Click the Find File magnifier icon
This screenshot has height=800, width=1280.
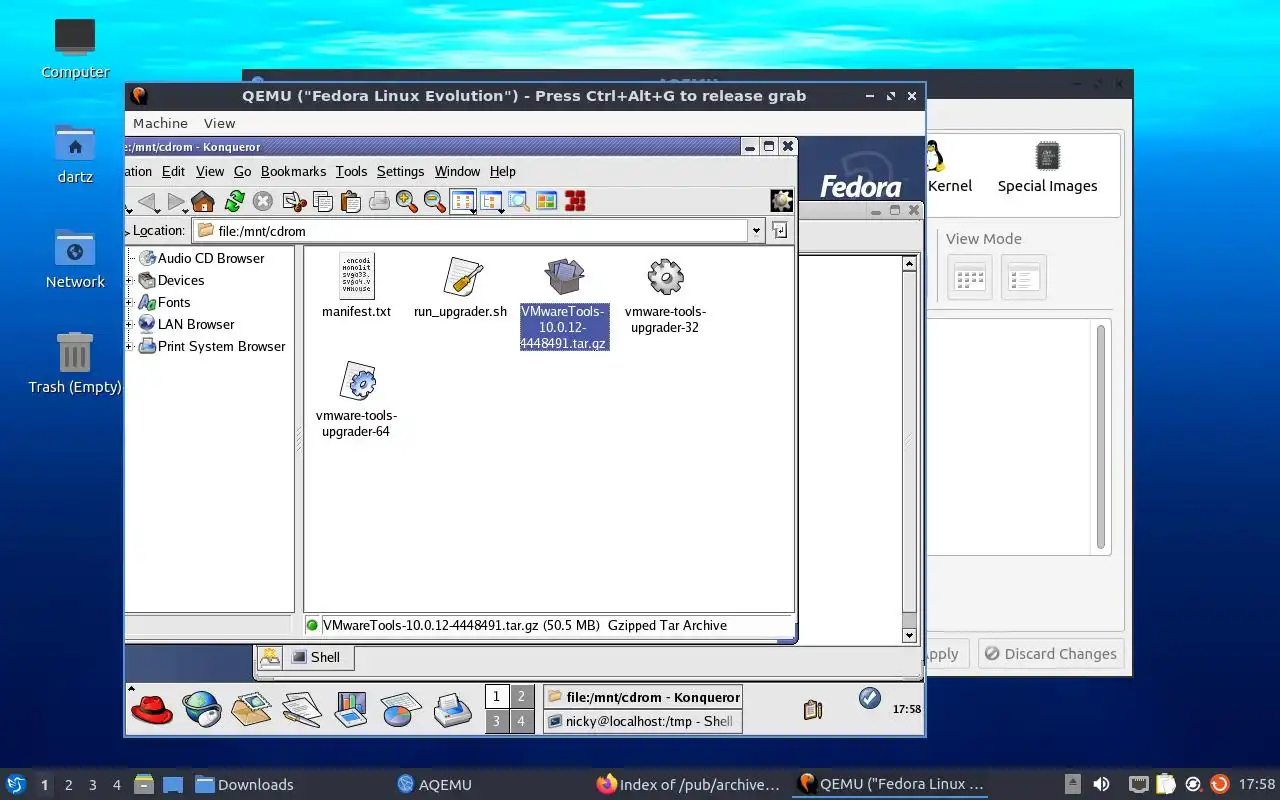click(518, 202)
